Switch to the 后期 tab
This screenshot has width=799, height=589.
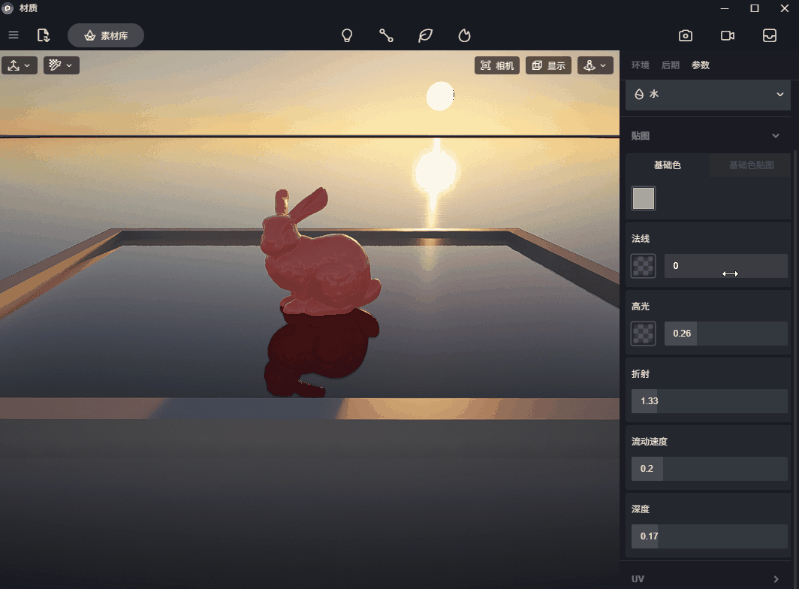[x=670, y=65]
